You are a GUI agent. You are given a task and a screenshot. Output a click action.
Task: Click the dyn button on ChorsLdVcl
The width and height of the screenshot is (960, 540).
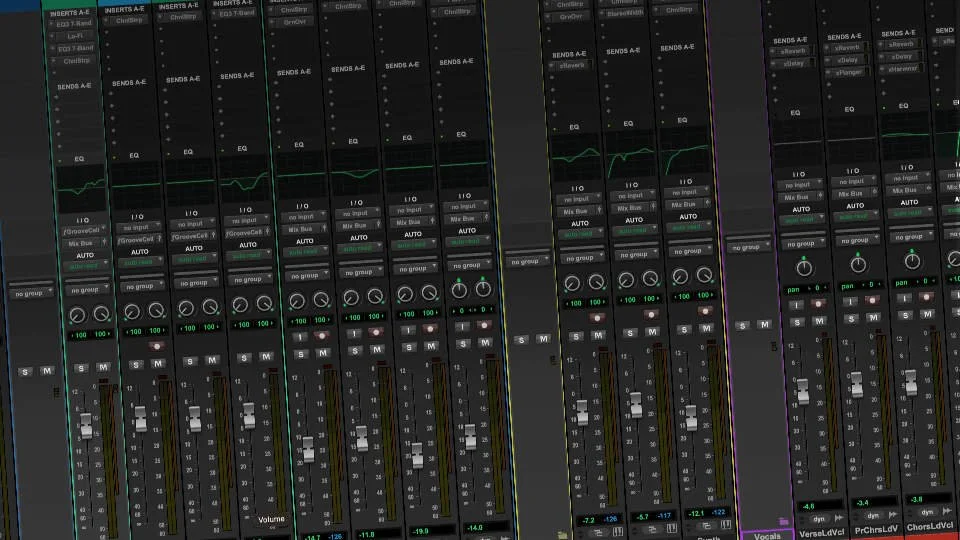[926, 512]
